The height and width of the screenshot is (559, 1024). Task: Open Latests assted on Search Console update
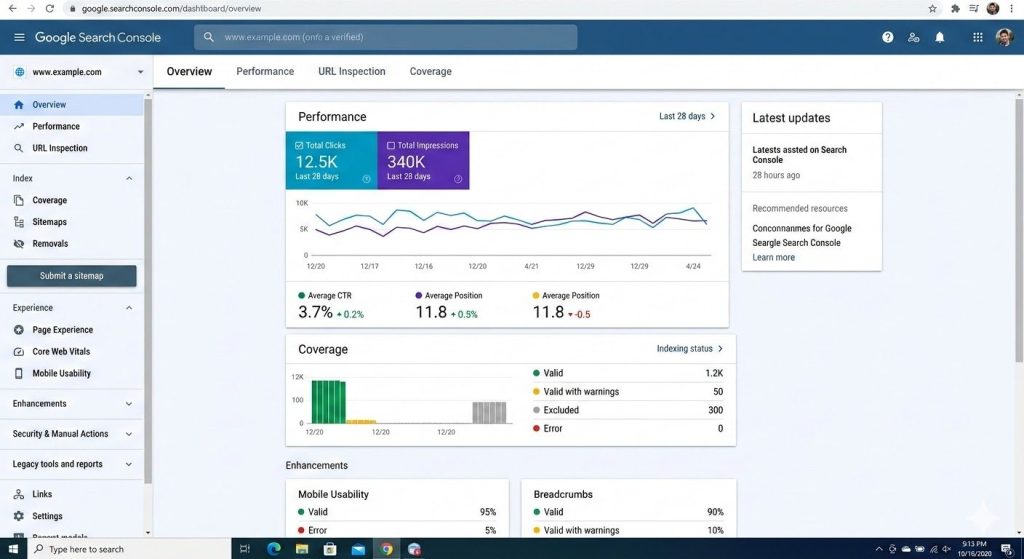[x=799, y=155]
